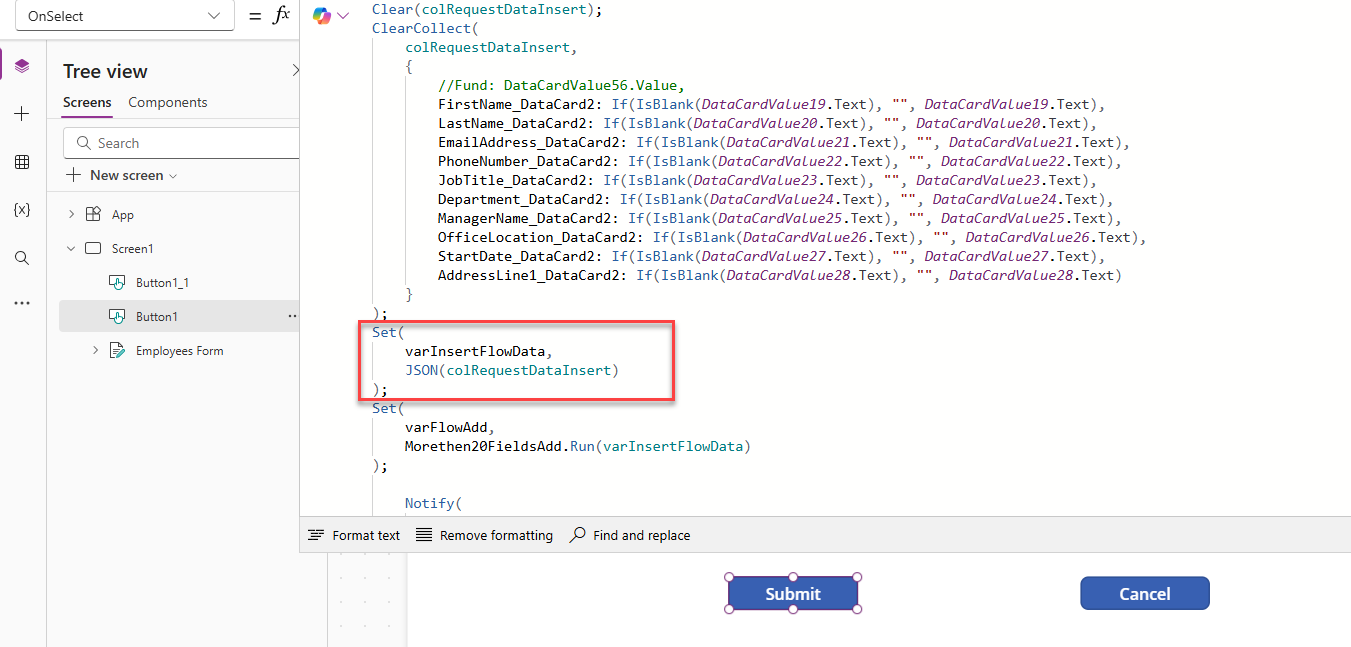Image resolution: width=1351 pixels, height=647 pixels.
Task: Open the Tree view layers icon
Action: (22, 66)
